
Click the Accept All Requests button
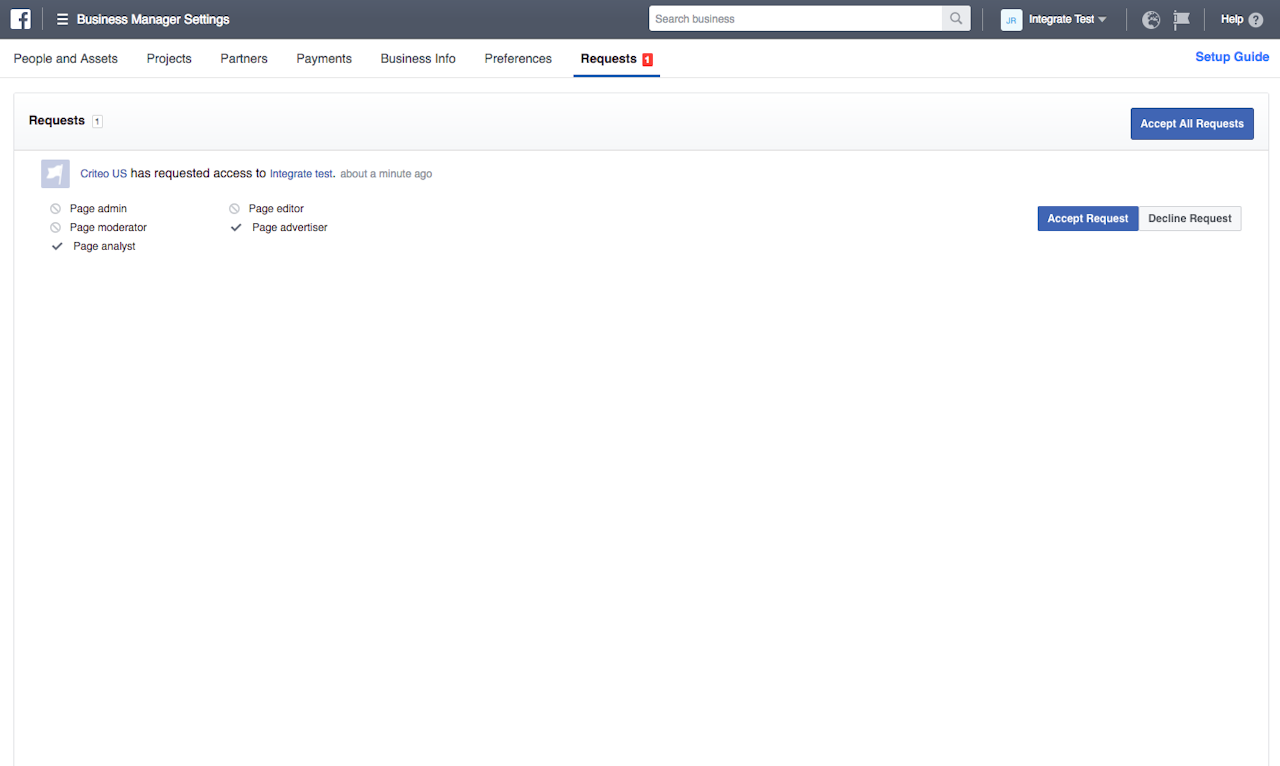click(x=1192, y=124)
